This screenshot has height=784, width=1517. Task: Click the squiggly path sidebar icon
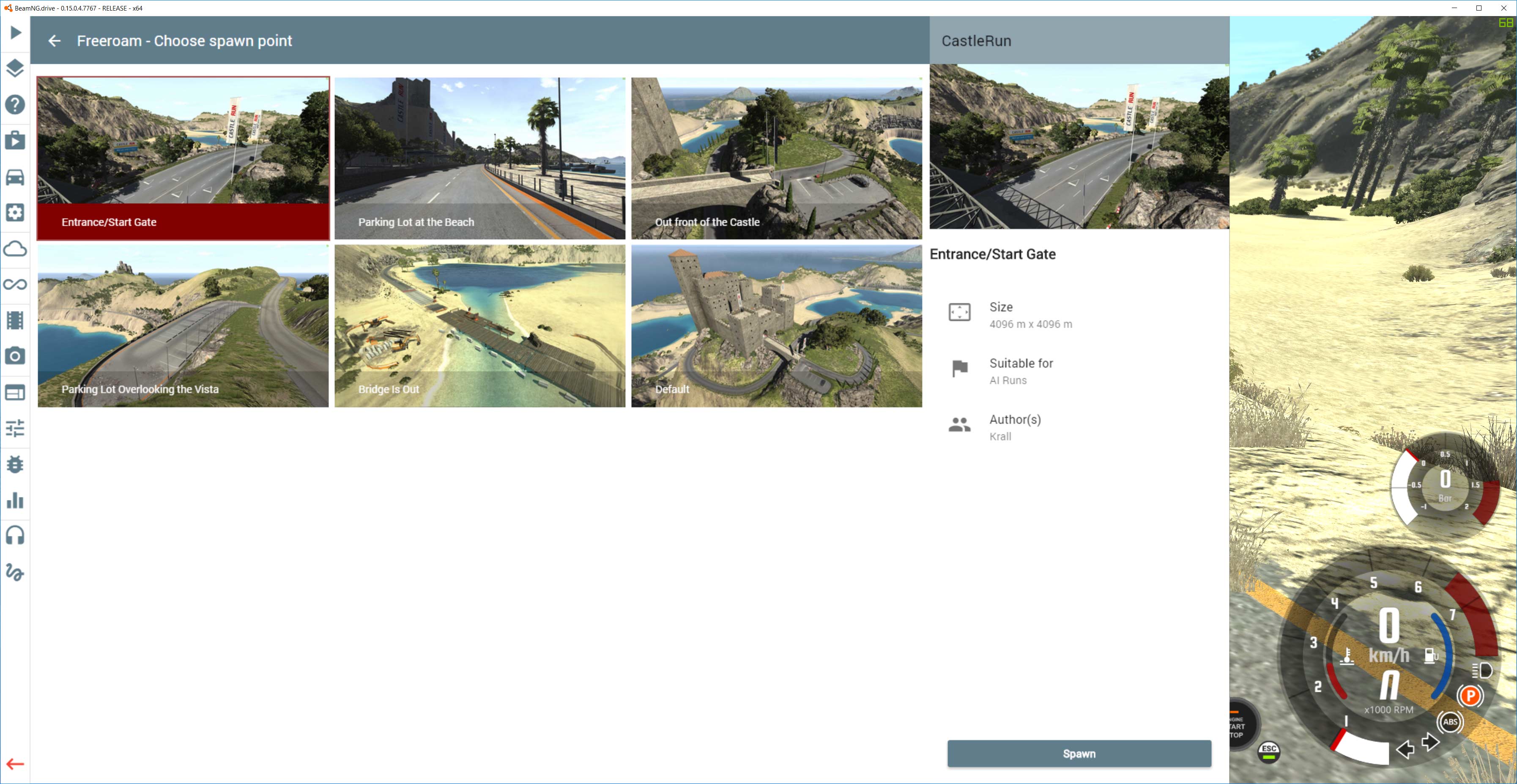point(15,572)
